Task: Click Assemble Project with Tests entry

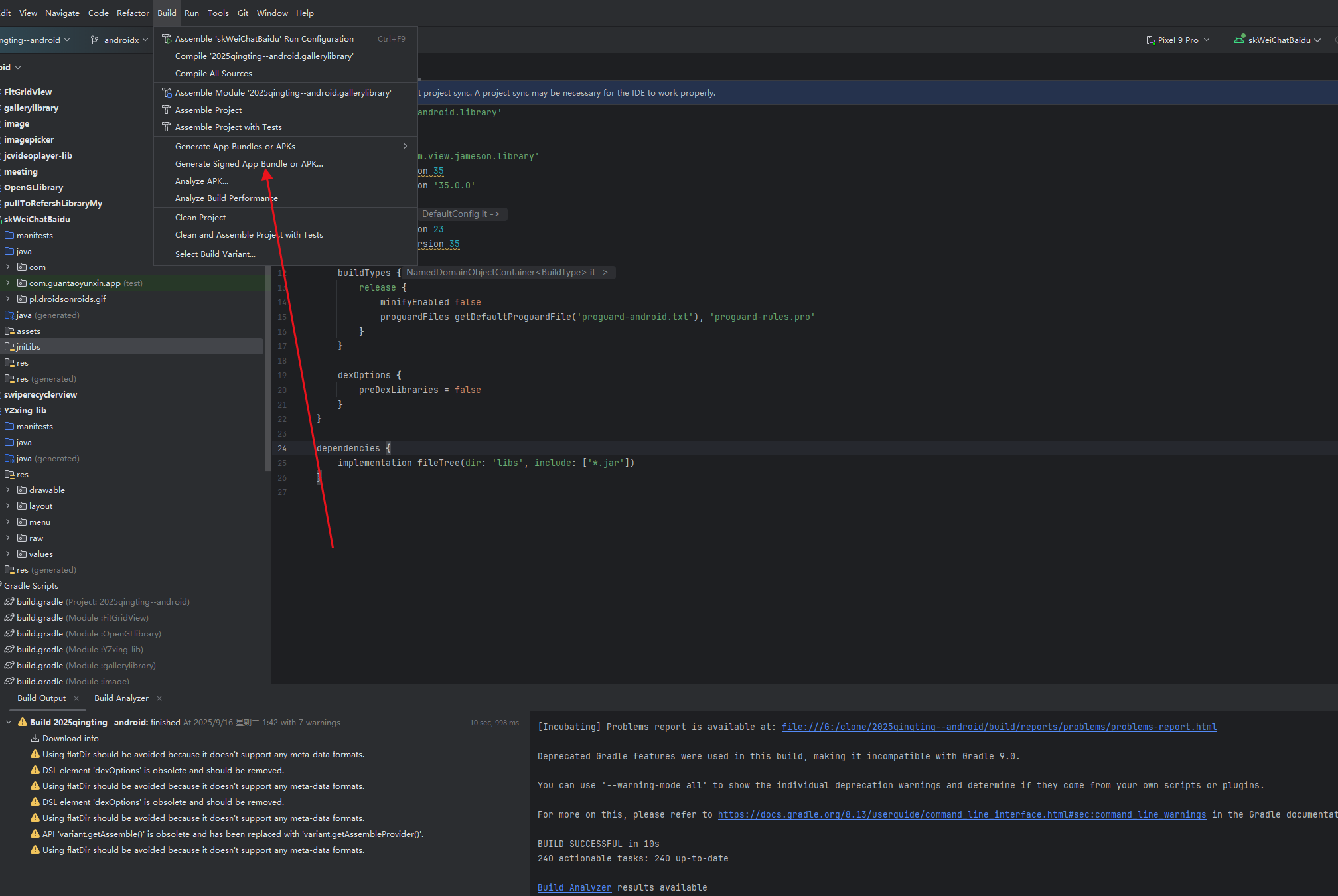Action: coord(228,127)
